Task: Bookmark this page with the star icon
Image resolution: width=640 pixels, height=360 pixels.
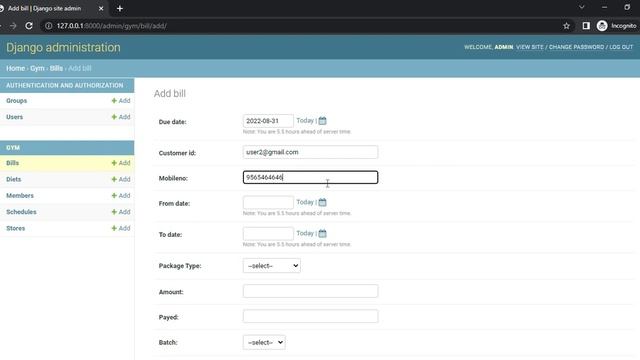Action: pyautogui.click(x=566, y=26)
